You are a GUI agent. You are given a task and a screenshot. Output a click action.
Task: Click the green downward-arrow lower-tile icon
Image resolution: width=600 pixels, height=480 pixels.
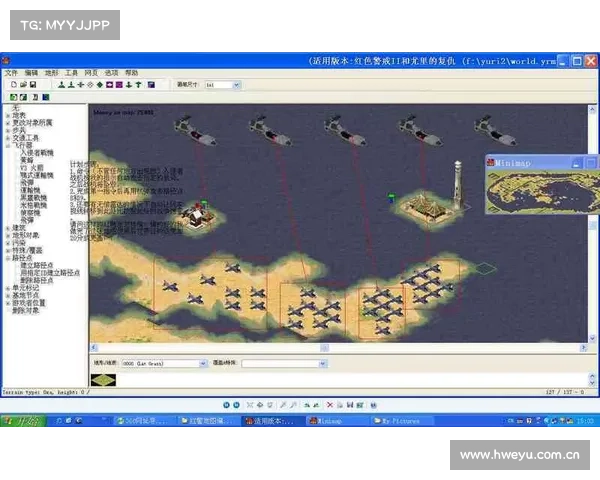129,85
